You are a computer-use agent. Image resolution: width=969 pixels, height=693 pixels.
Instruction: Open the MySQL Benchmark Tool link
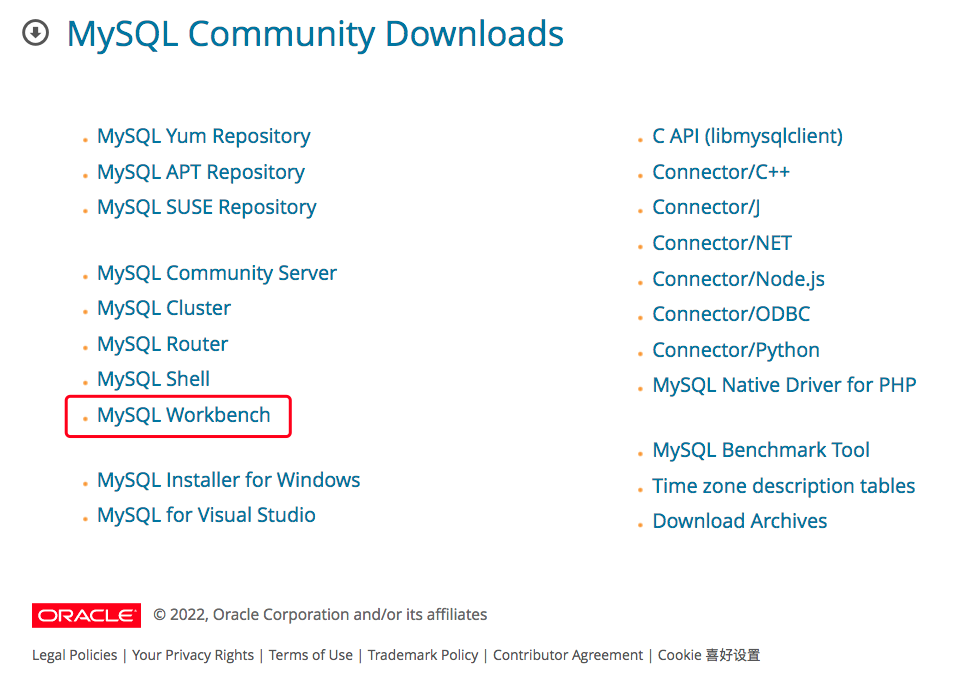[x=761, y=450]
